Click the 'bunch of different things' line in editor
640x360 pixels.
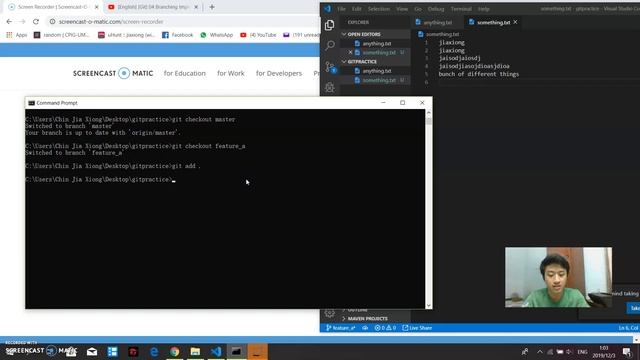(x=479, y=74)
